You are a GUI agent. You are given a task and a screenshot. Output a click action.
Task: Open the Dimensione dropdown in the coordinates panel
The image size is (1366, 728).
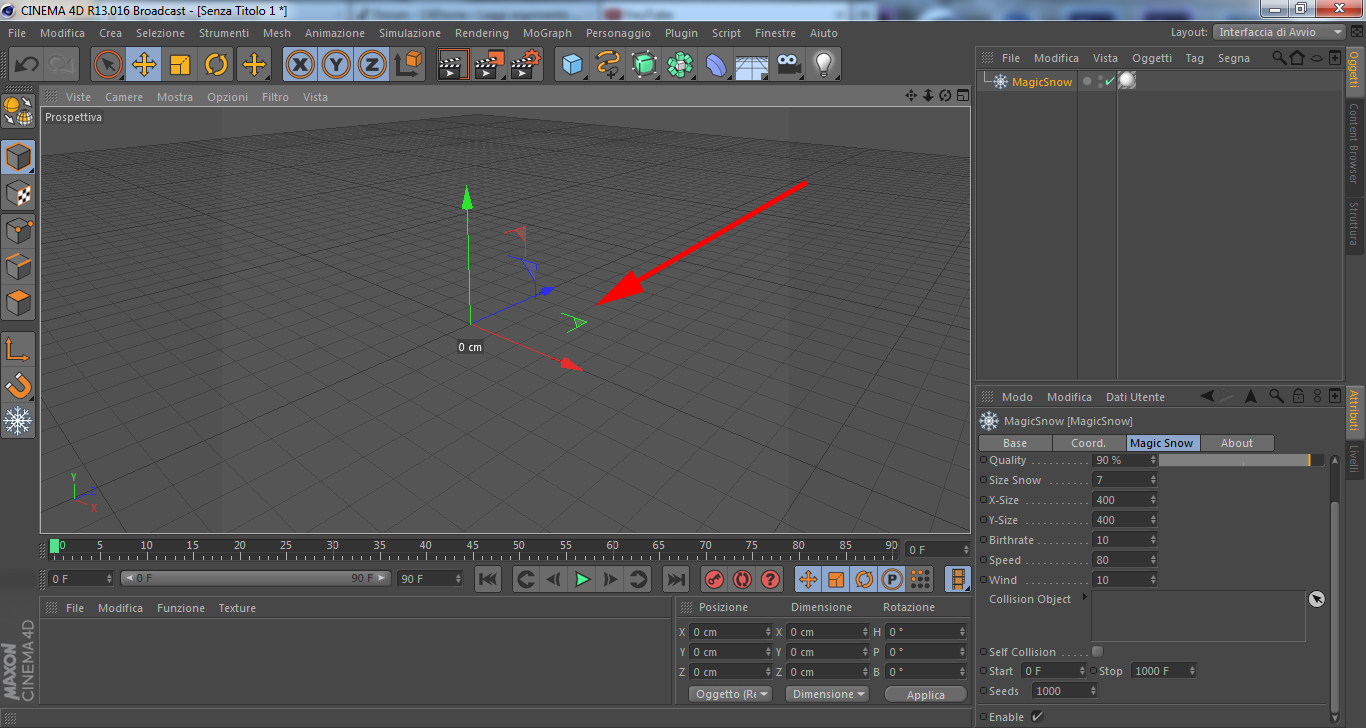coord(827,694)
